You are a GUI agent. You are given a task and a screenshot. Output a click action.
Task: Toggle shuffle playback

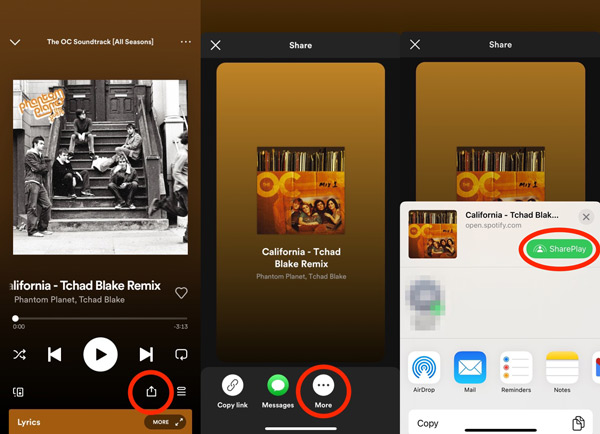[x=20, y=354]
